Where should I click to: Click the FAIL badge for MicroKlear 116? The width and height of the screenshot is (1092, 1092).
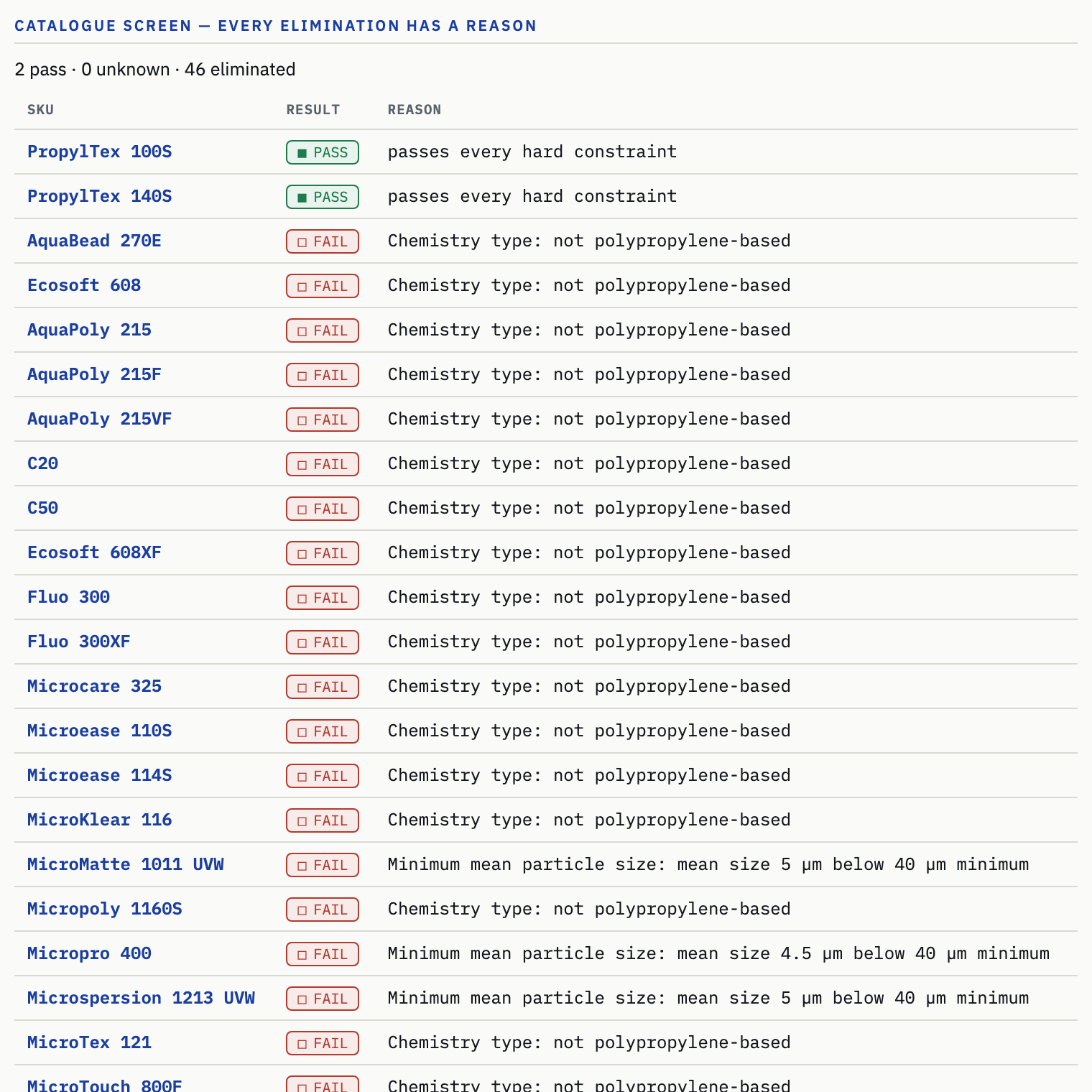pyautogui.click(x=323, y=820)
